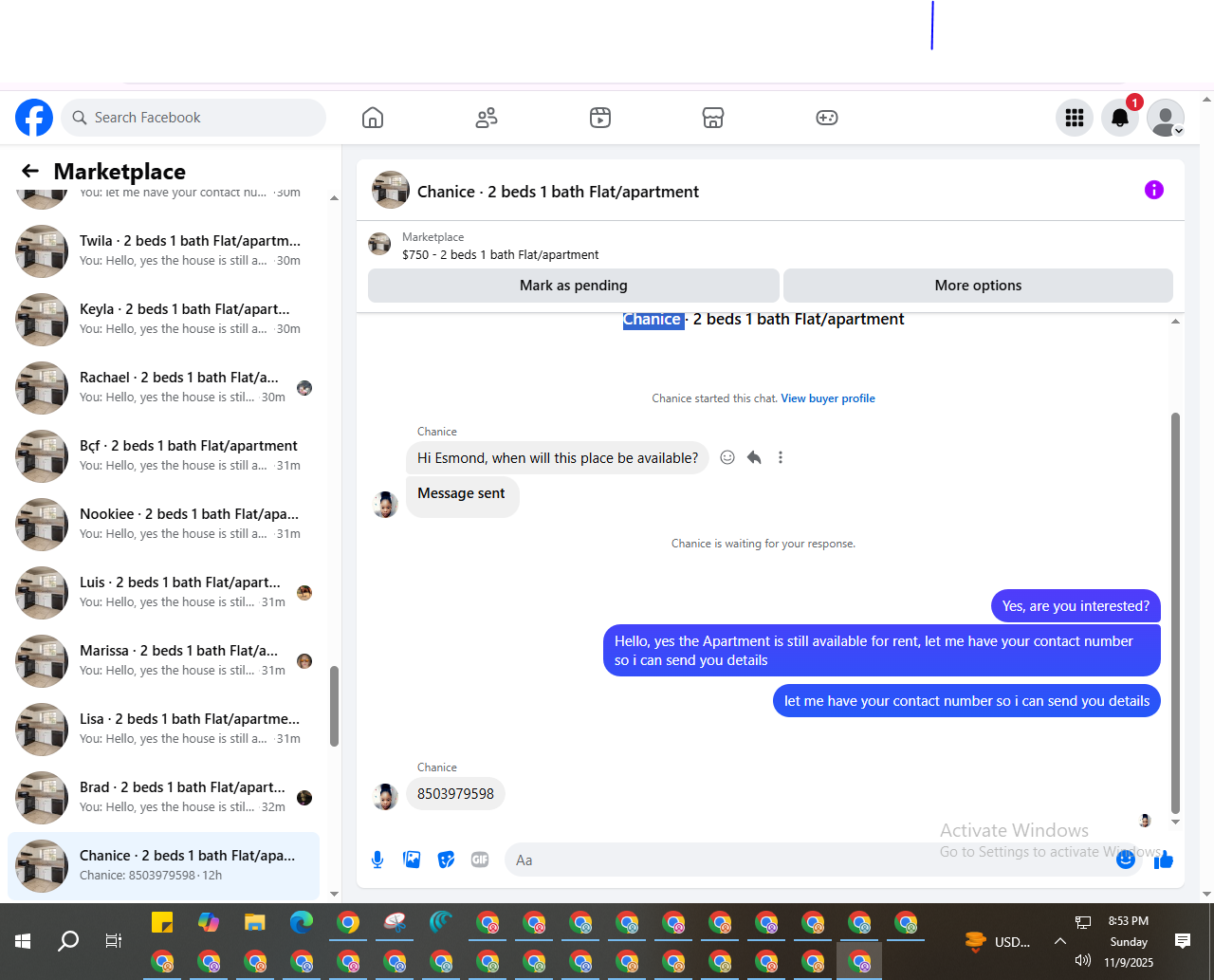Open the Facebook Home feed icon
The height and width of the screenshot is (980, 1214).
[373, 118]
